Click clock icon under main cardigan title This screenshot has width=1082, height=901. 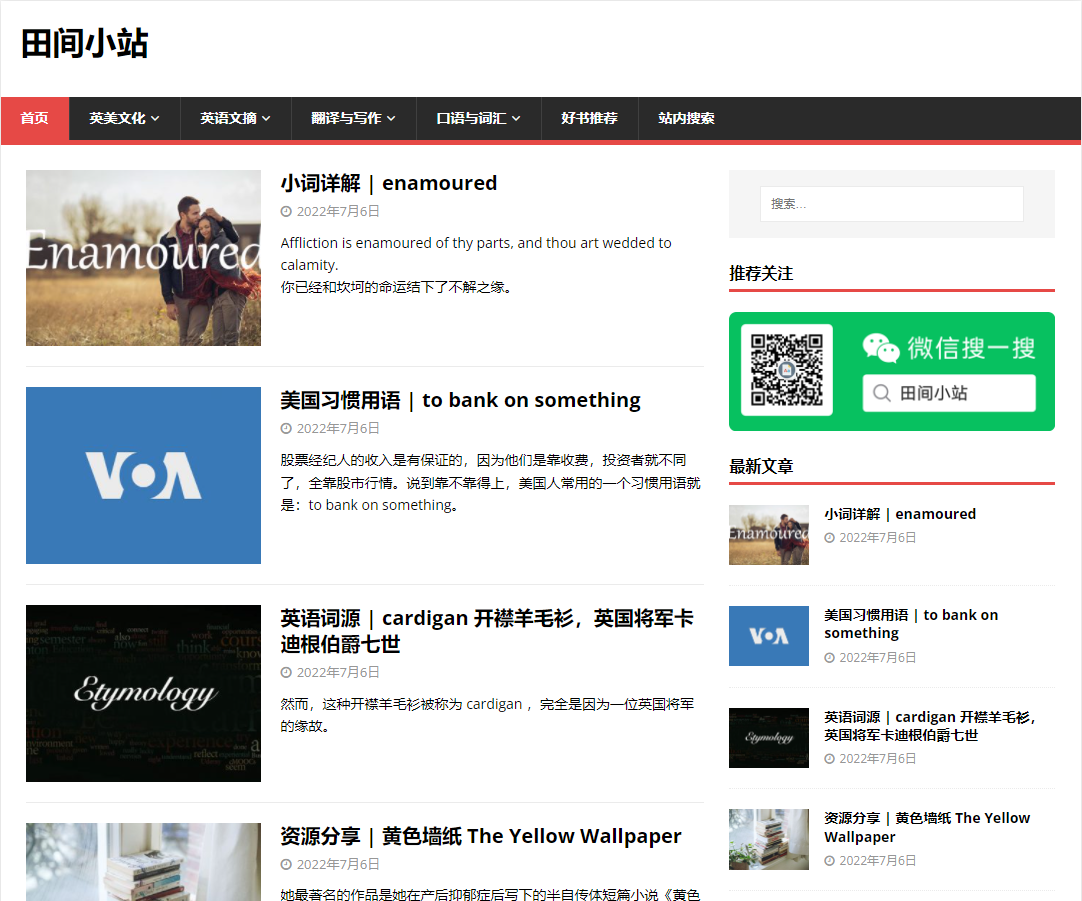pos(286,673)
